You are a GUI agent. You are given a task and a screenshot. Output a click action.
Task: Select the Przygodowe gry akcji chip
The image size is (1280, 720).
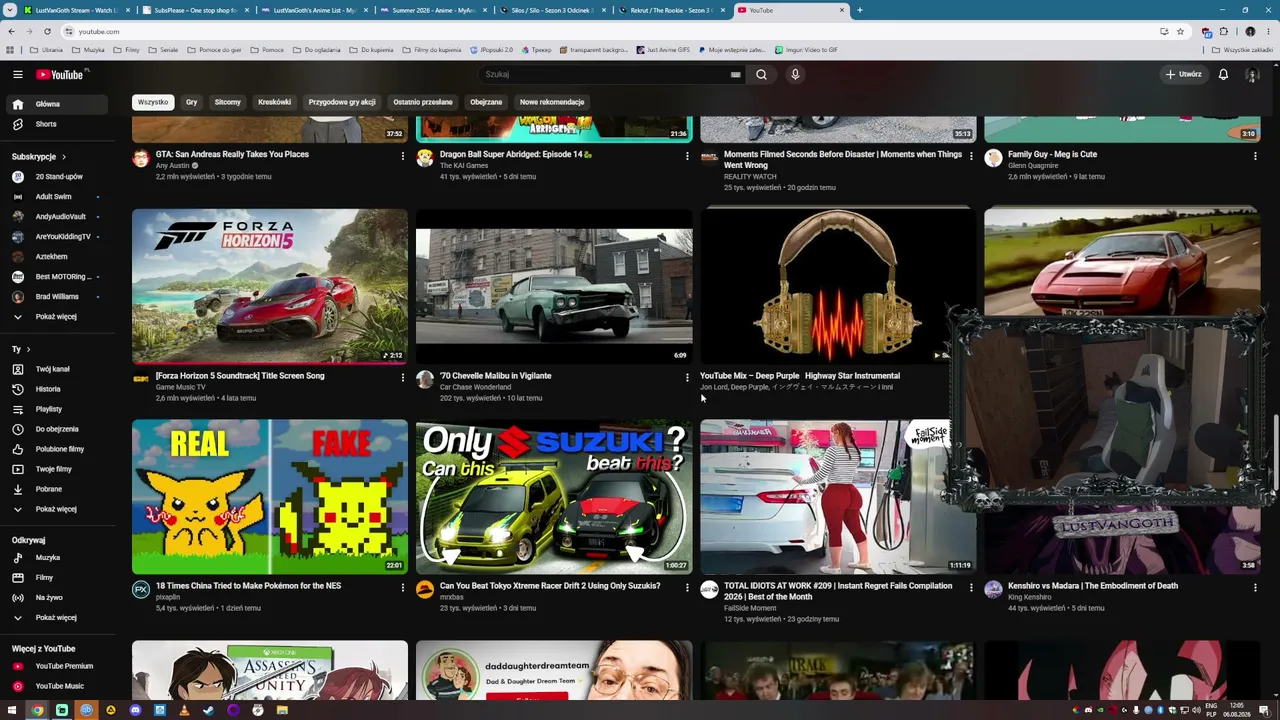click(342, 102)
